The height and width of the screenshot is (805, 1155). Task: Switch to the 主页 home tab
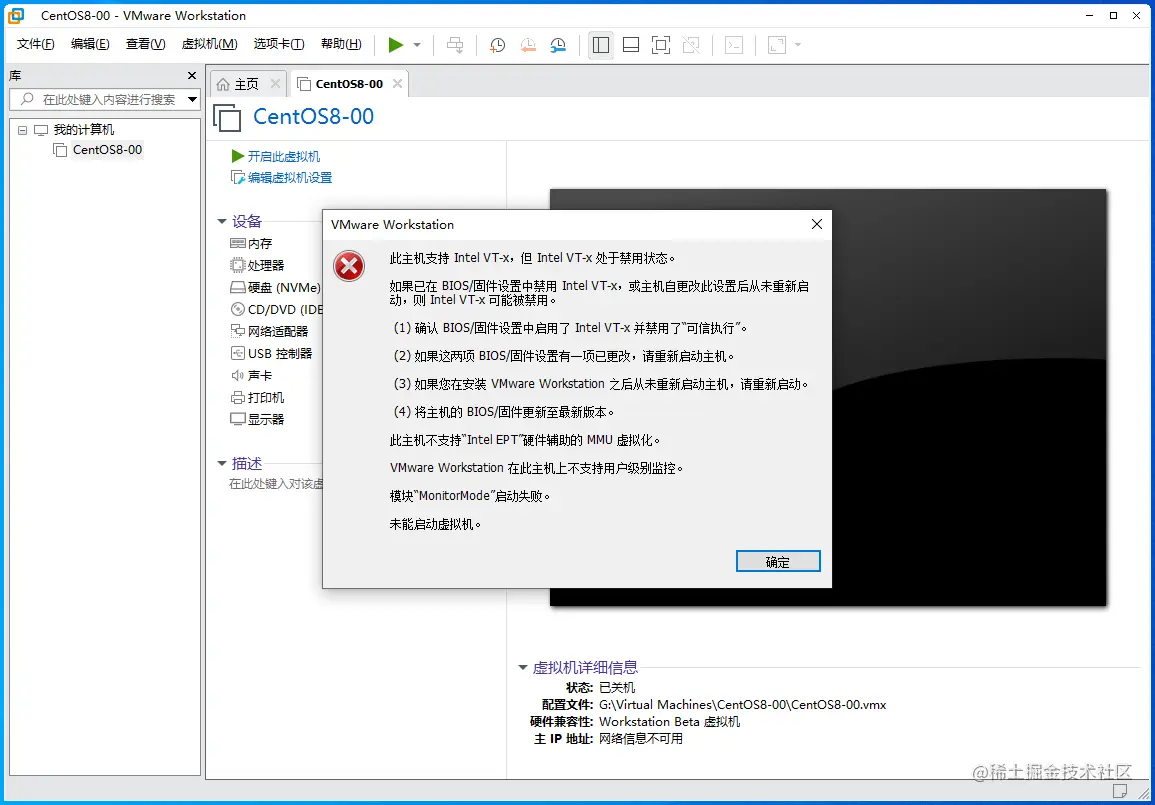pos(247,83)
